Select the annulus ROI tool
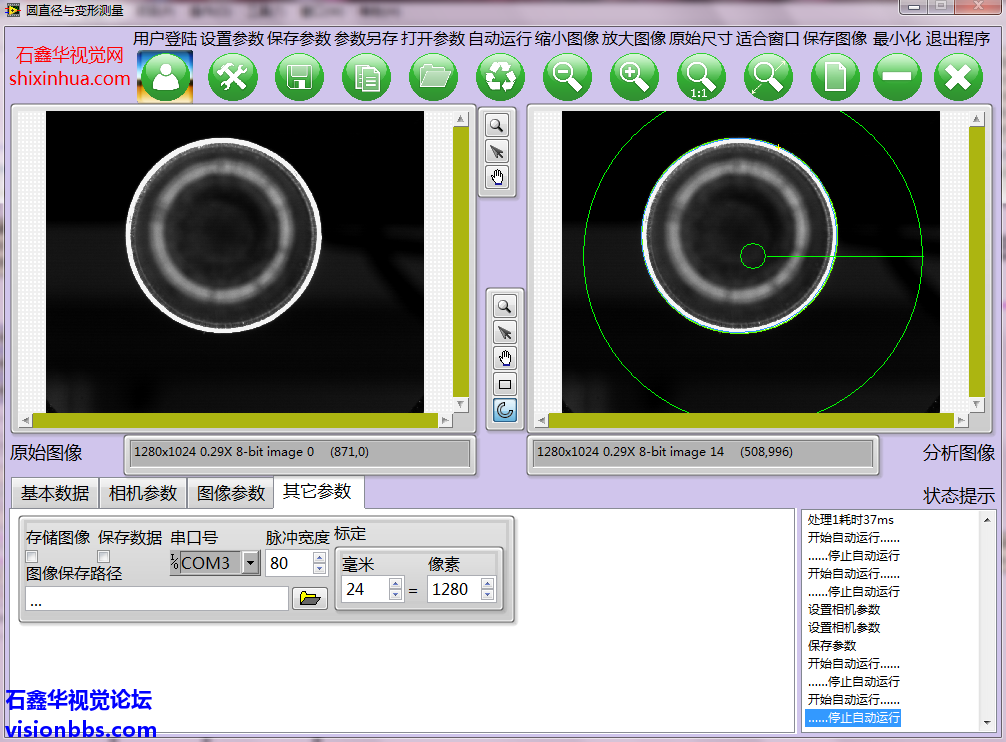 coord(505,410)
